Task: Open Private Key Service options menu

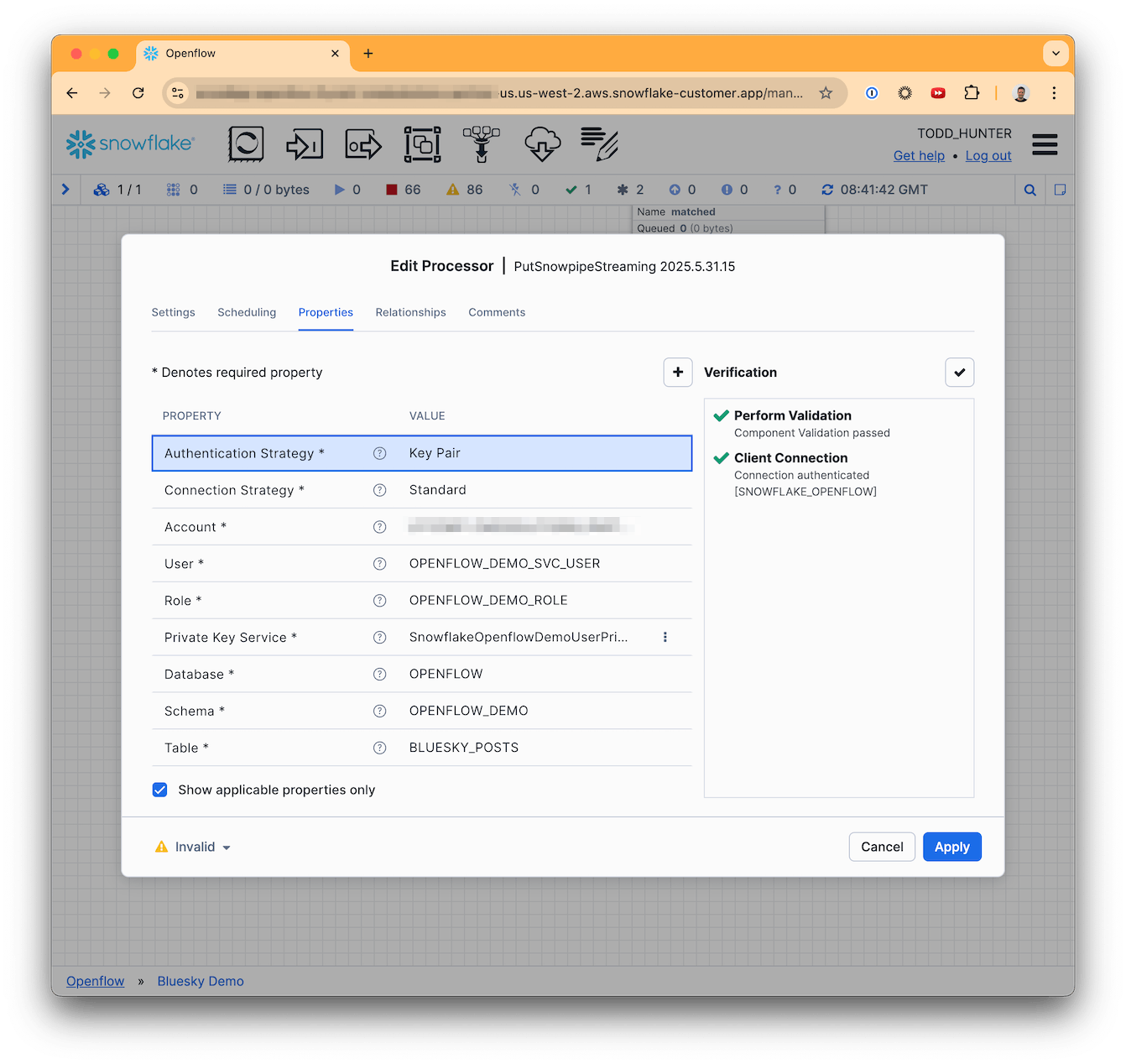Action: coord(665,637)
